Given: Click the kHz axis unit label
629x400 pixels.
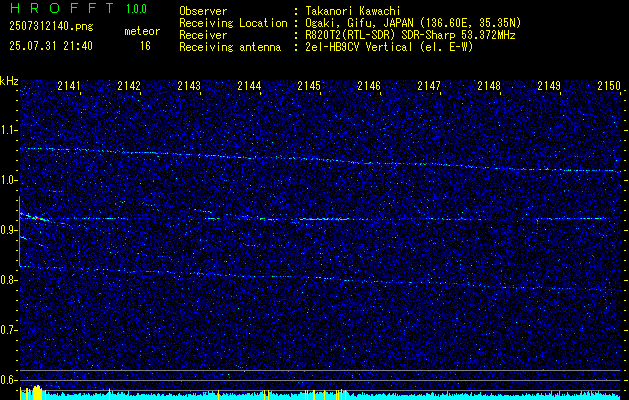Looking at the screenshot, I should [x=9, y=81].
